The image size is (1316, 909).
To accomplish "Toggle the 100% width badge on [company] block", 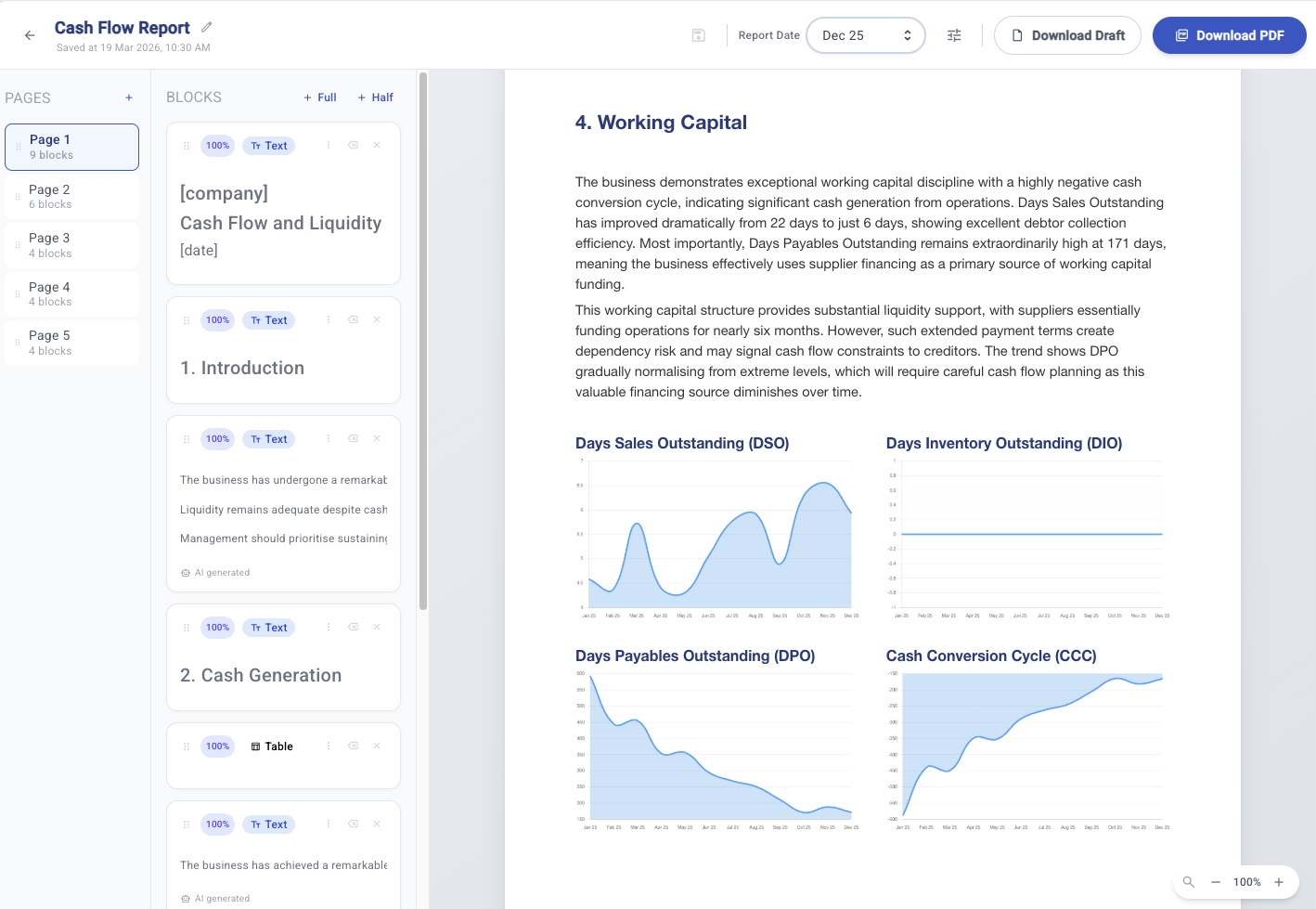I will tap(218, 146).
